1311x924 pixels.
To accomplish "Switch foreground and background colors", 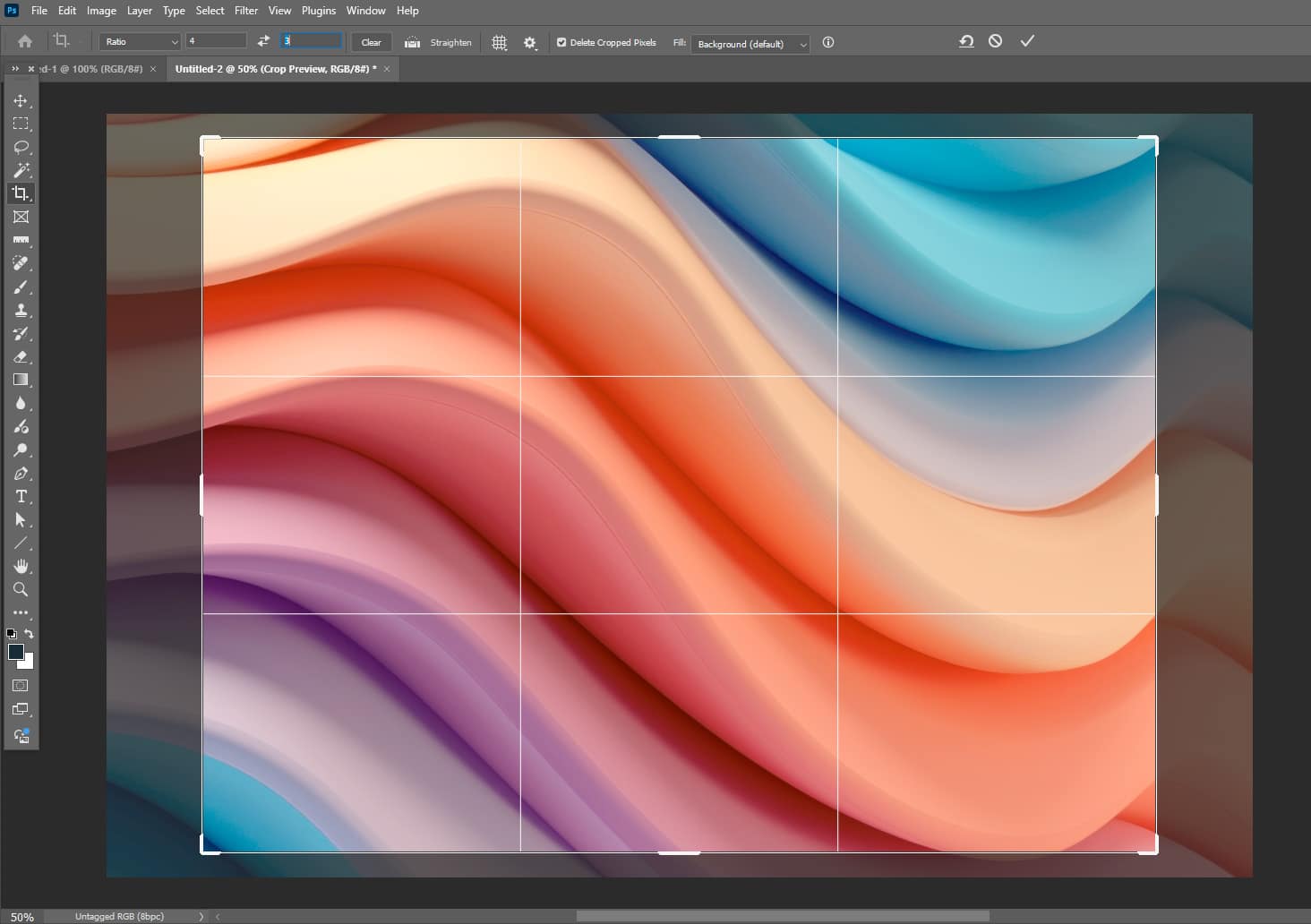I will pyautogui.click(x=29, y=634).
